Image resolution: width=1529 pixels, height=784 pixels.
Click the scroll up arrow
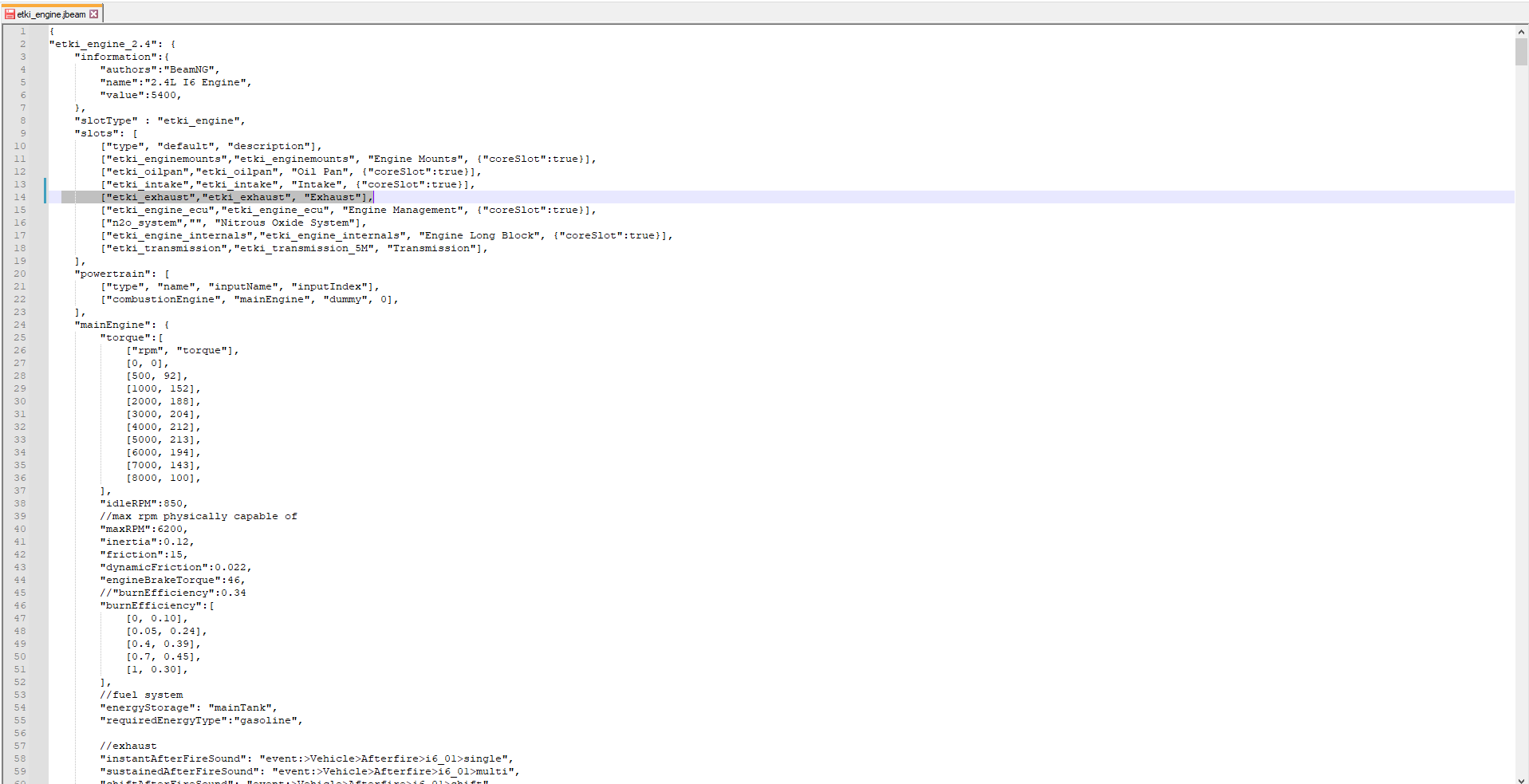pyautogui.click(x=1521, y=32)
